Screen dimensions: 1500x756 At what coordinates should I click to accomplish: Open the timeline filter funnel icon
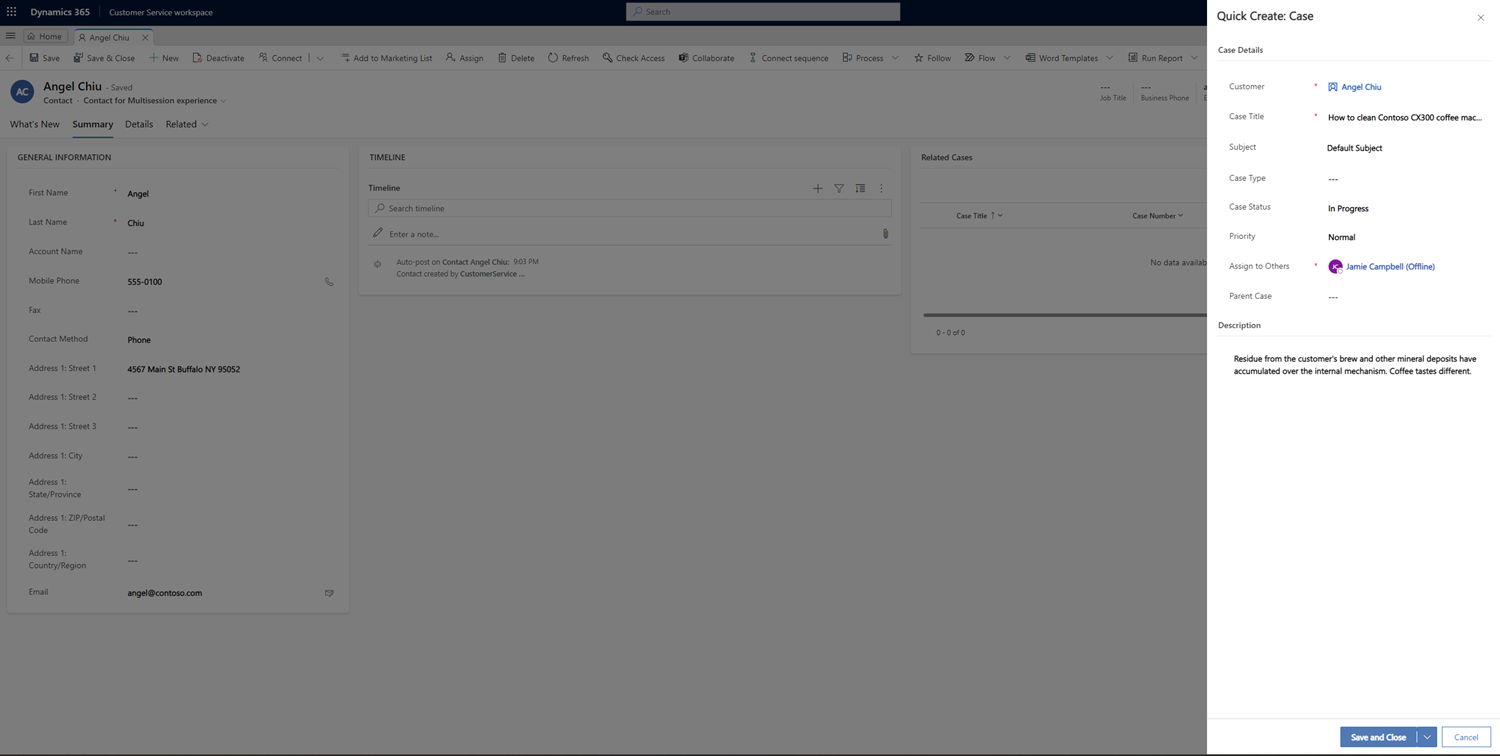pyautogui.click(x=839, y=188)
